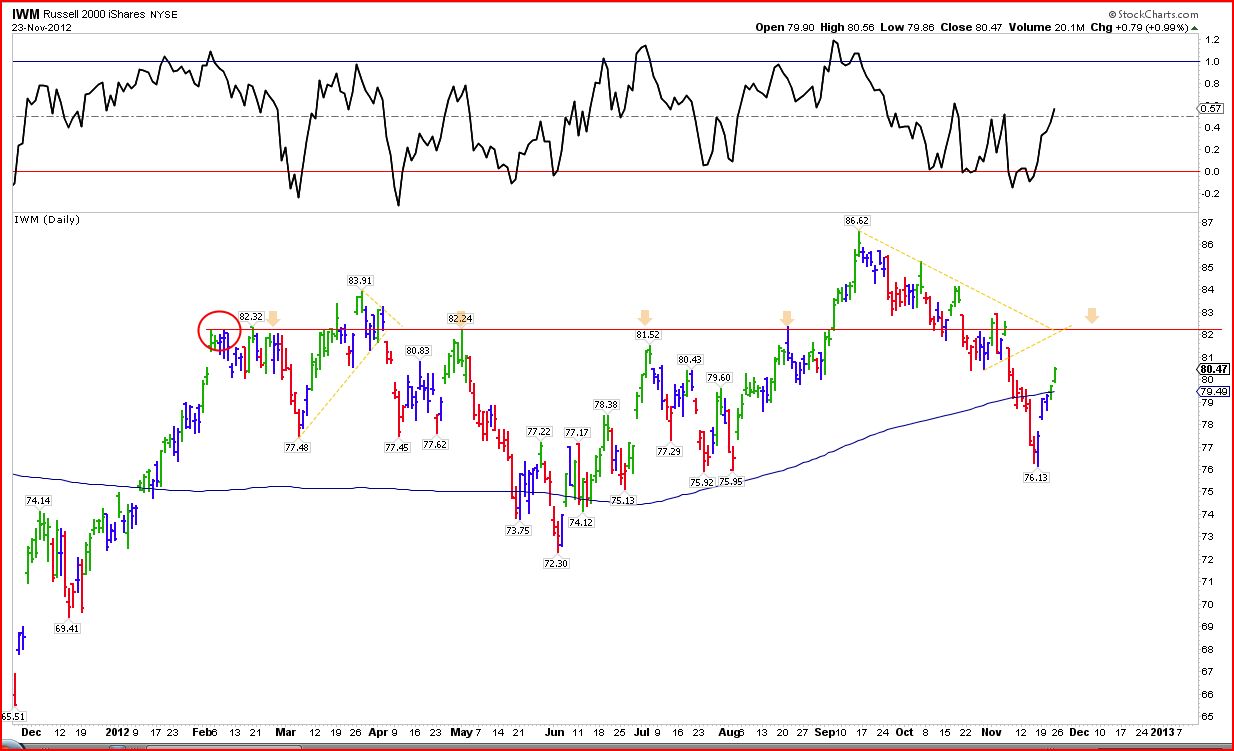1234x751 pixels.
Task: Click the 77.62 low price label
Action: (434, 444)
